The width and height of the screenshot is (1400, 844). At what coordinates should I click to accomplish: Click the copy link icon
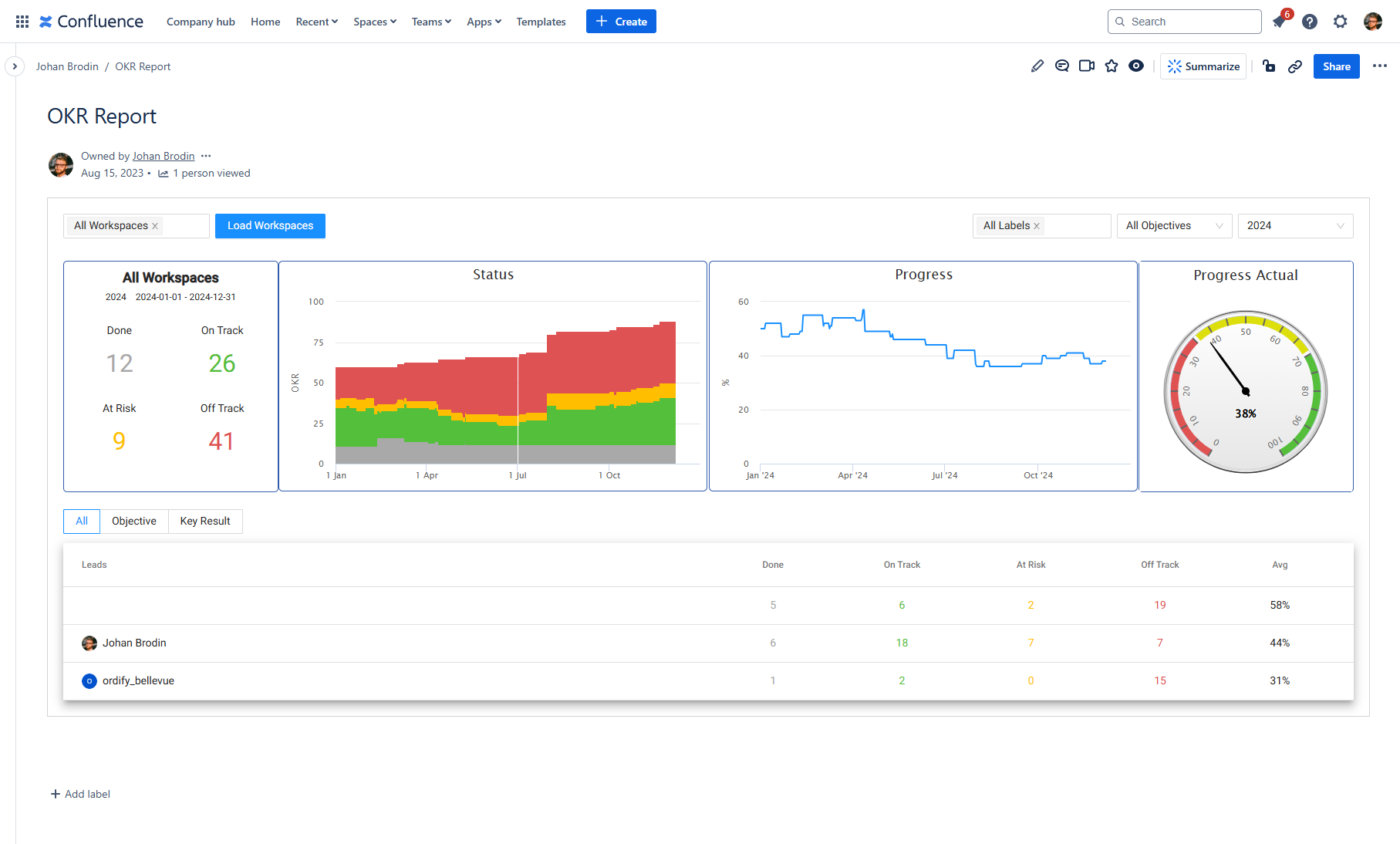[1295, 66]
